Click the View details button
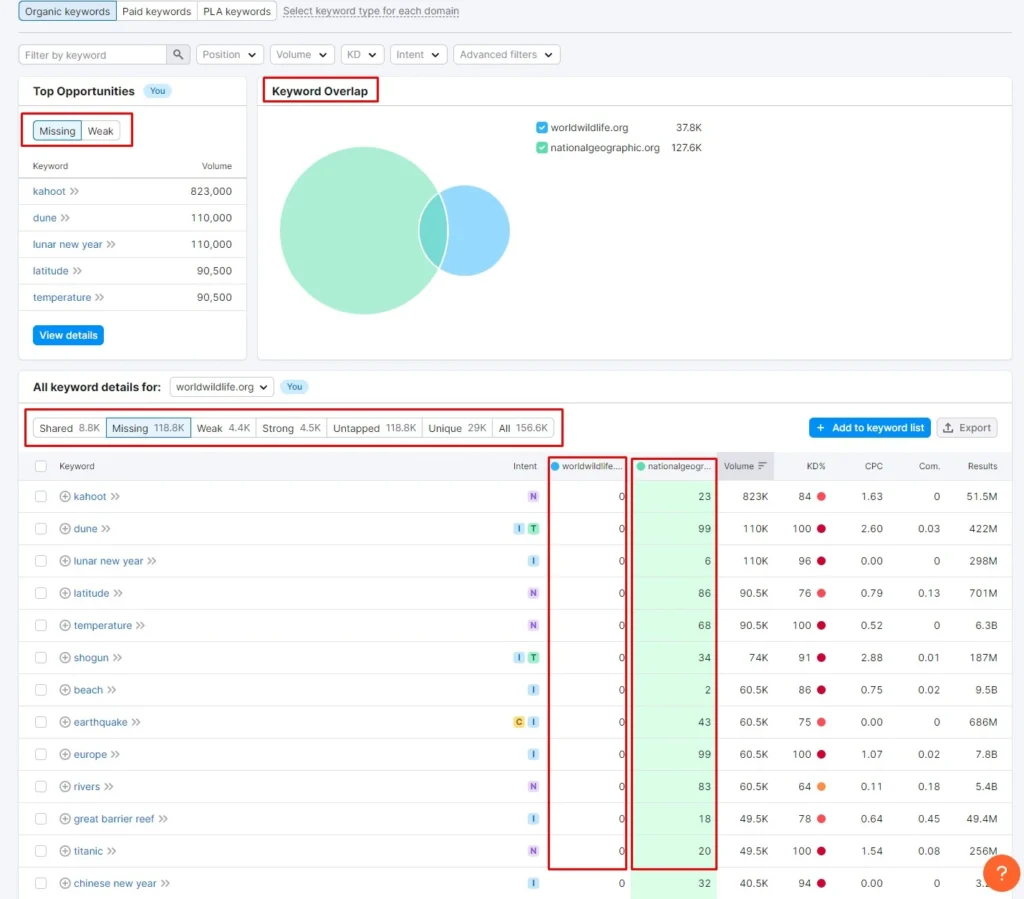This screenshot has height=899, width=1024. pos(68,335)
